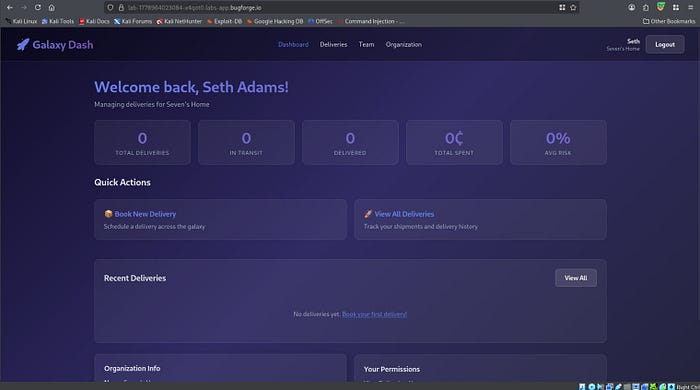Open the Deliveries nav tab
700x390 pixels.
click(333, 45)
